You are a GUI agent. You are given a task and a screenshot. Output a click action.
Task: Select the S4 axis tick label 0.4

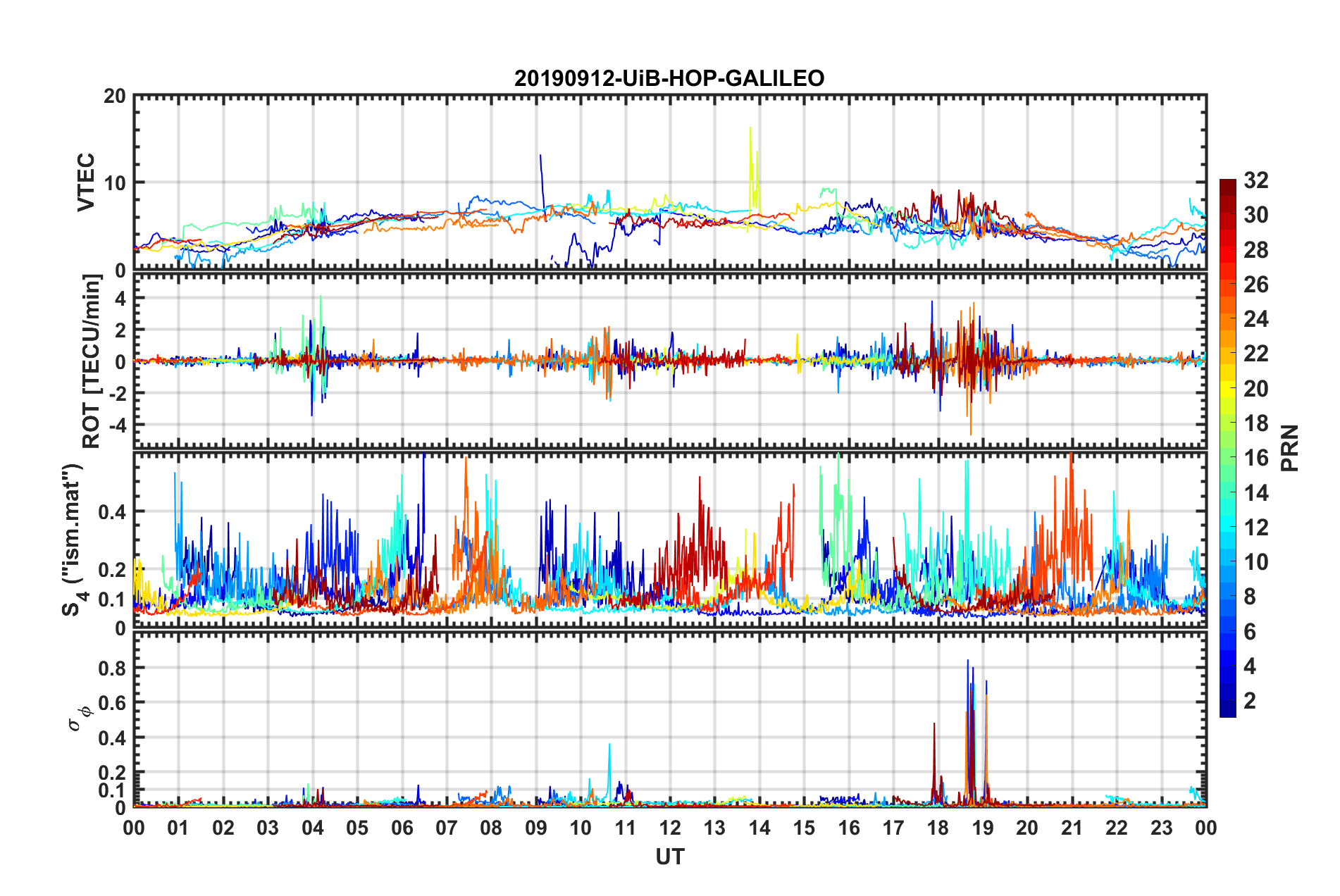113,512
